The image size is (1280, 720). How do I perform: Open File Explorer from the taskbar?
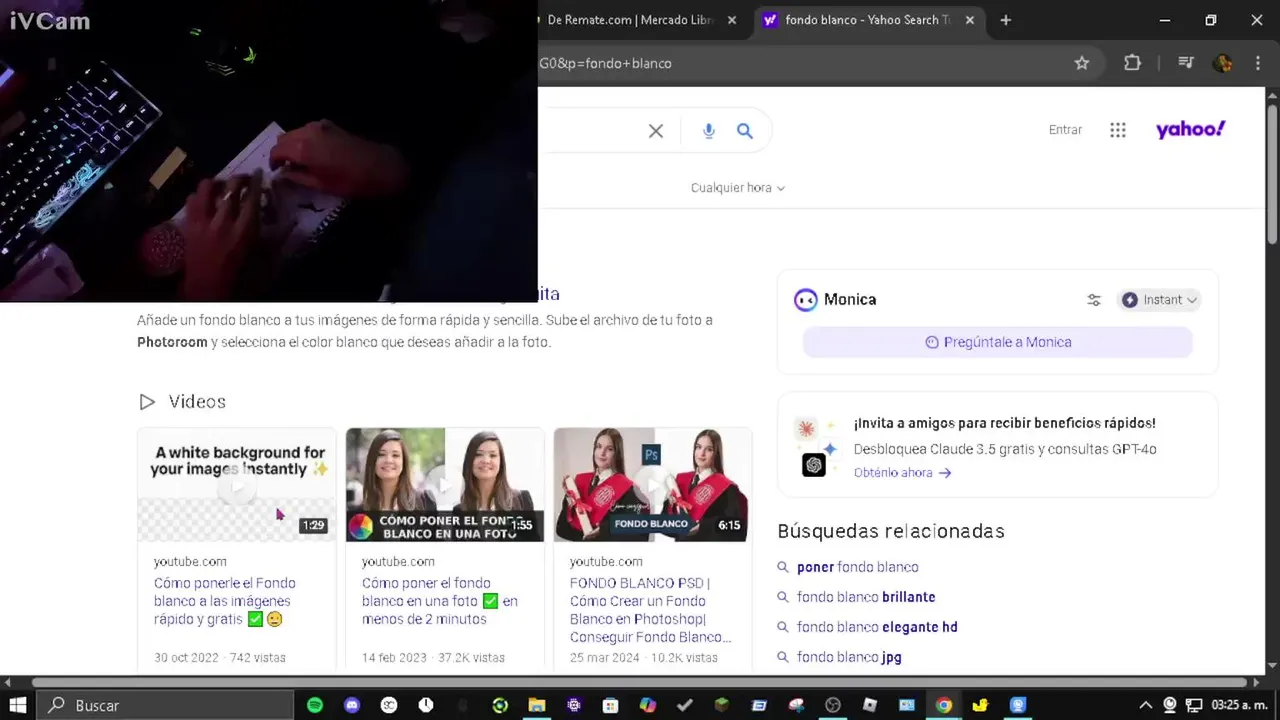[x=537, y=705]
